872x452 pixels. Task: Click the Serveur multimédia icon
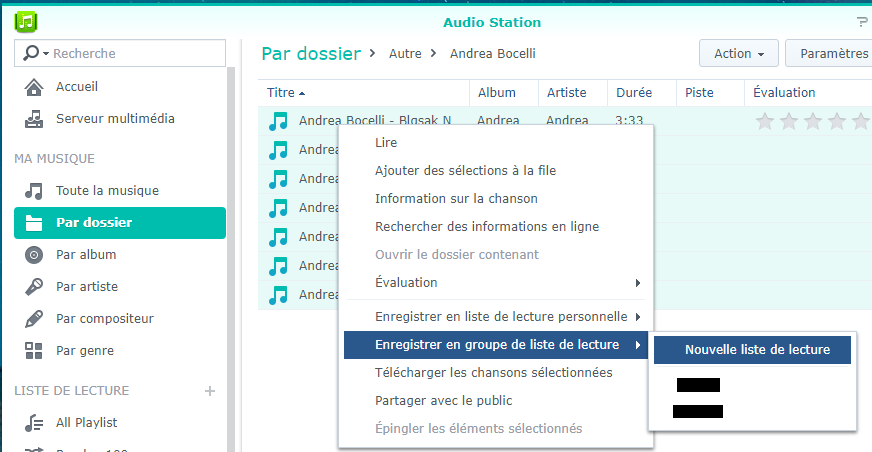click(34, 119)
